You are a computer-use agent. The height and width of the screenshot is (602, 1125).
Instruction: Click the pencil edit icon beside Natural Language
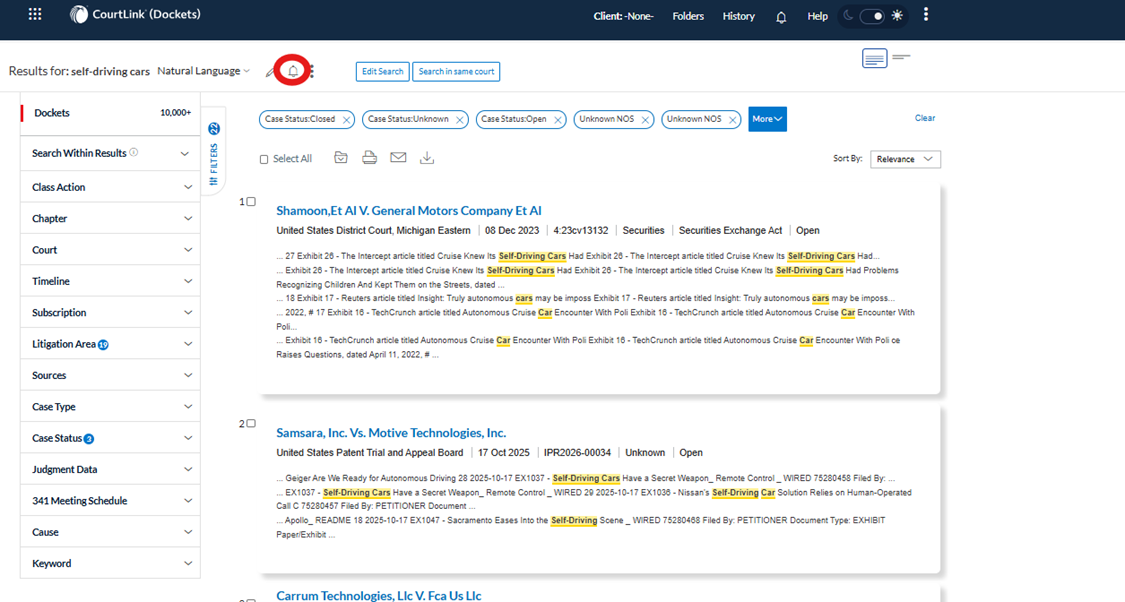tap(270, 72)
